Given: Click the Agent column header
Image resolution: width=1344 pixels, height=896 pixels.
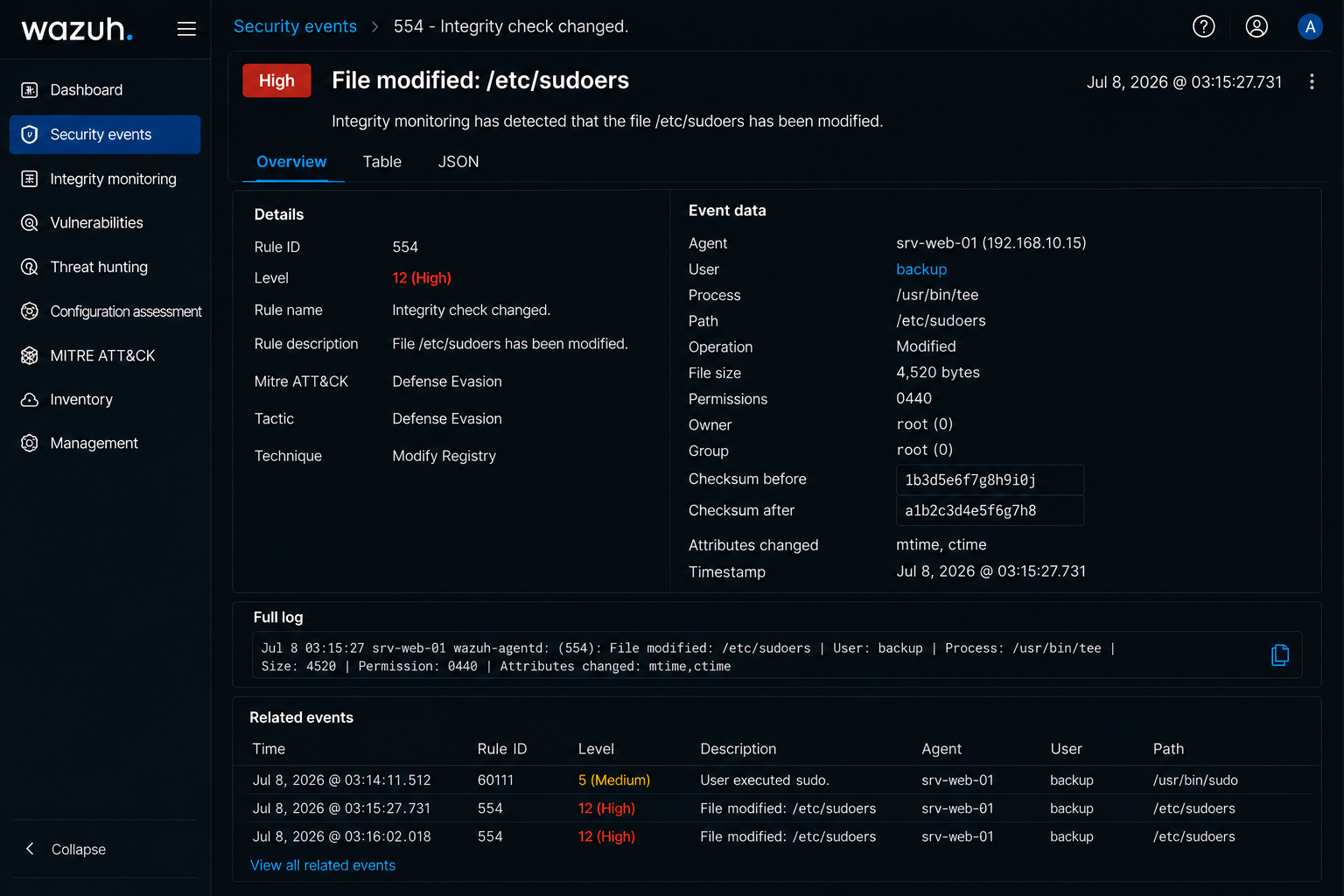Looking at the screenshot, I should coord(941,749).
